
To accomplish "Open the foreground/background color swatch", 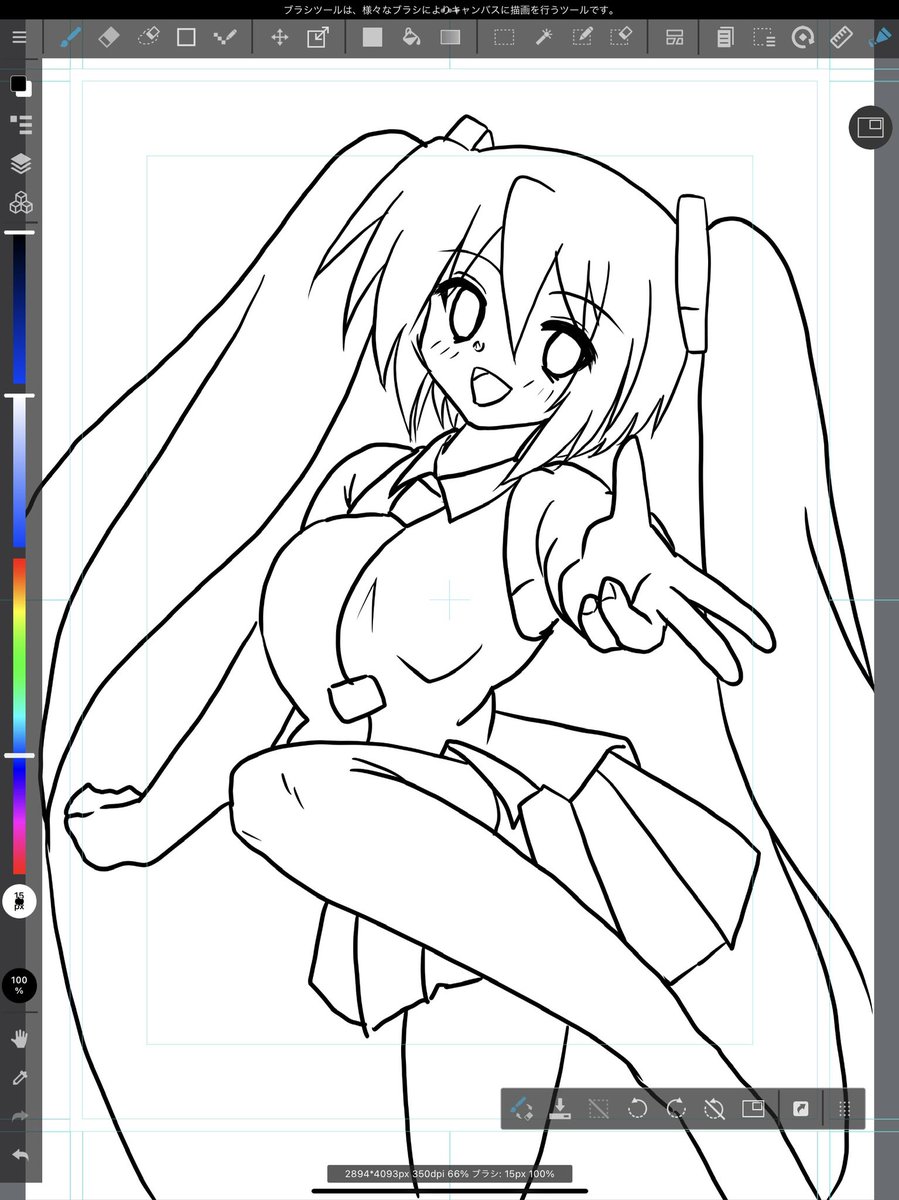I will pyautogui.click(x=21, y=86).
